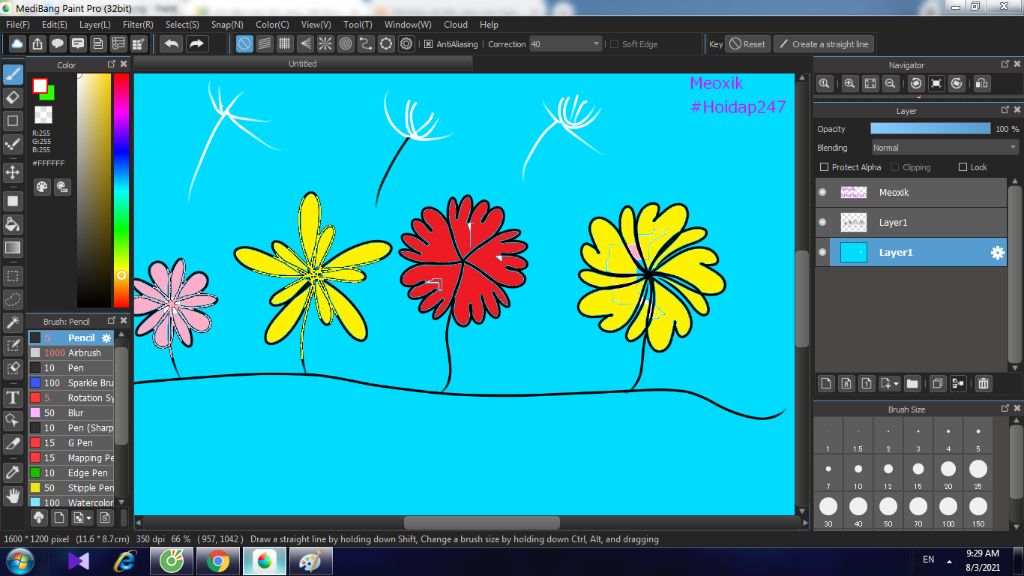Pick a hue on the rainbow color bar
The image size is (1024, 576).
coord(121,189)
